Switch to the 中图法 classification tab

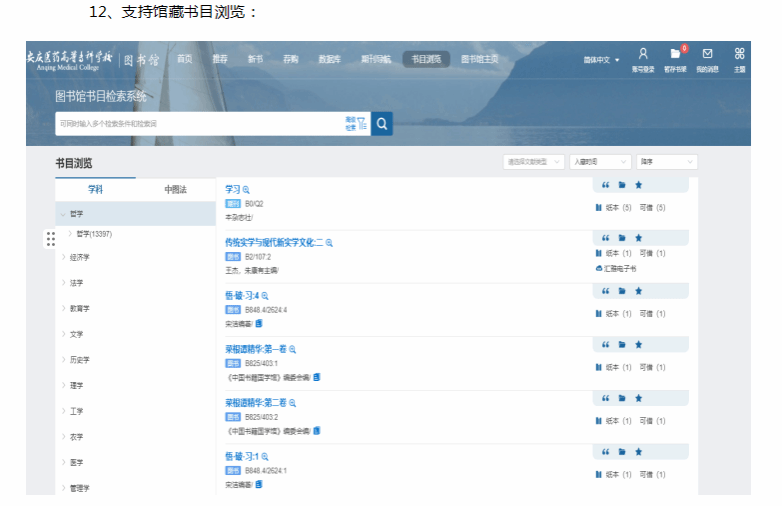[175, 189]
